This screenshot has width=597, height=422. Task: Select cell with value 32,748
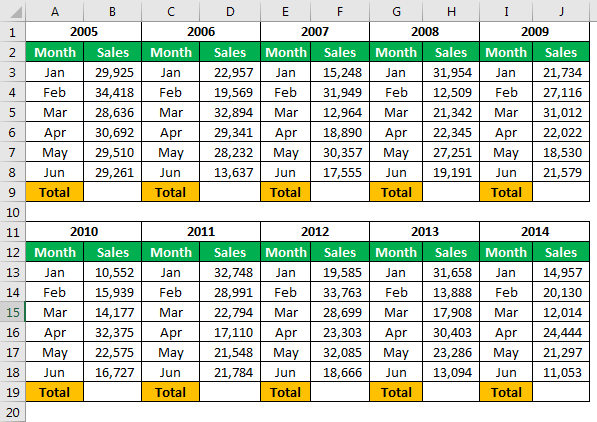point(230,272)
